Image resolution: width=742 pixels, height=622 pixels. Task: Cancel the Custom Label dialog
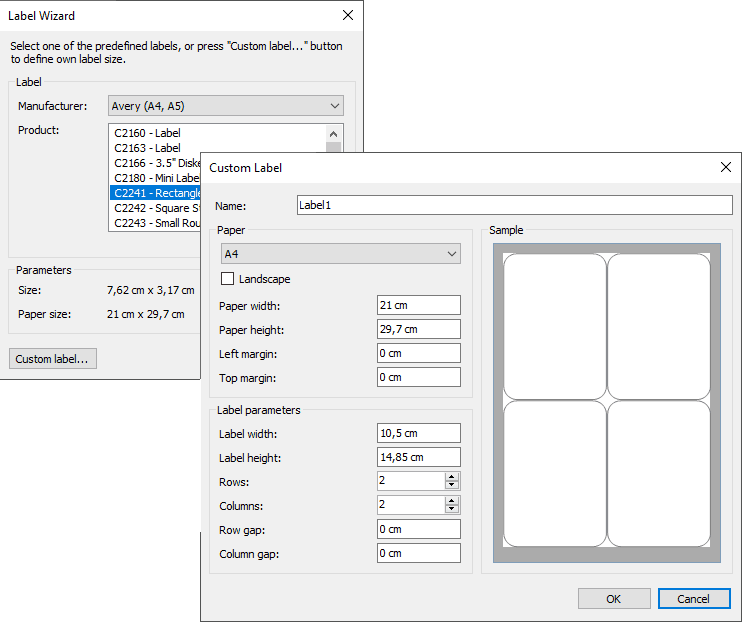[694, 599]
